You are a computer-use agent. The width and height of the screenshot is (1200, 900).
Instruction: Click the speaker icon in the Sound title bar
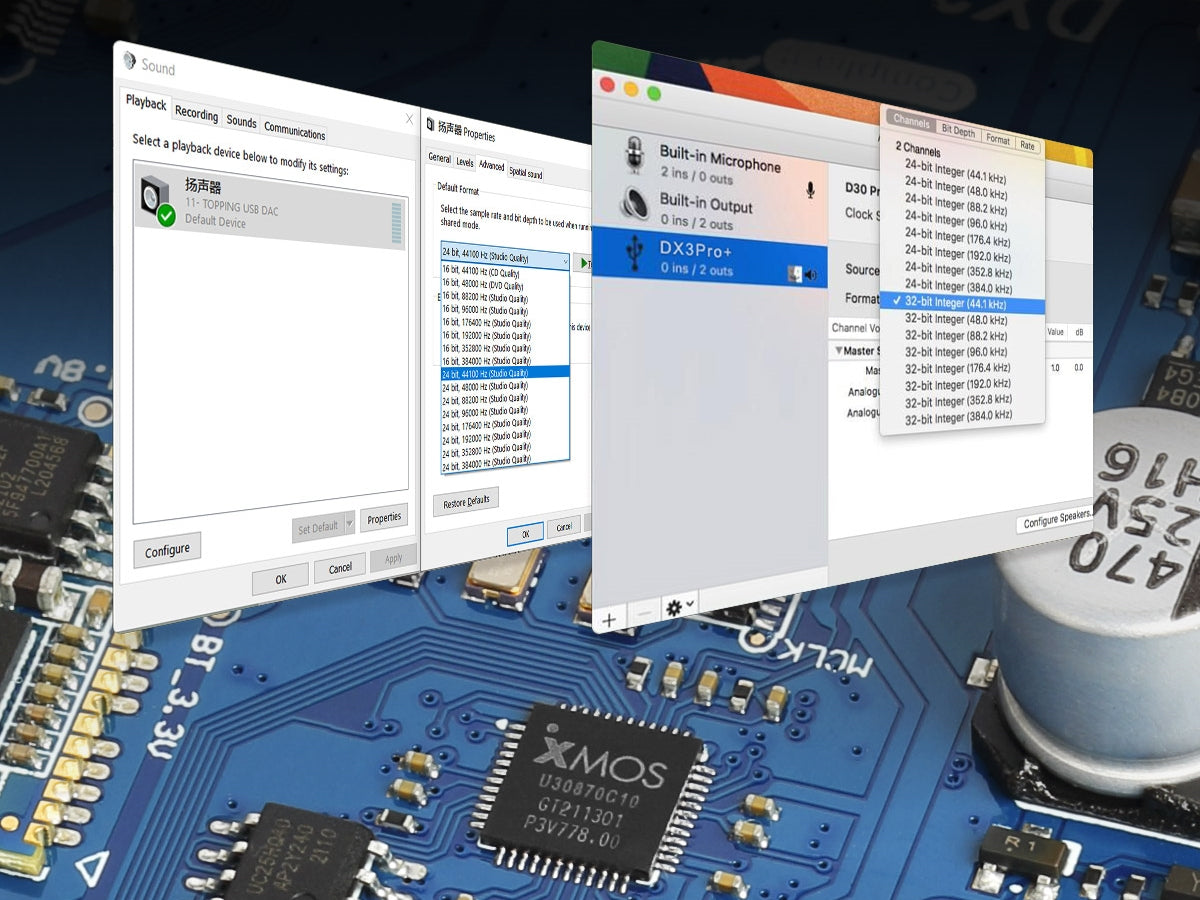129,61
